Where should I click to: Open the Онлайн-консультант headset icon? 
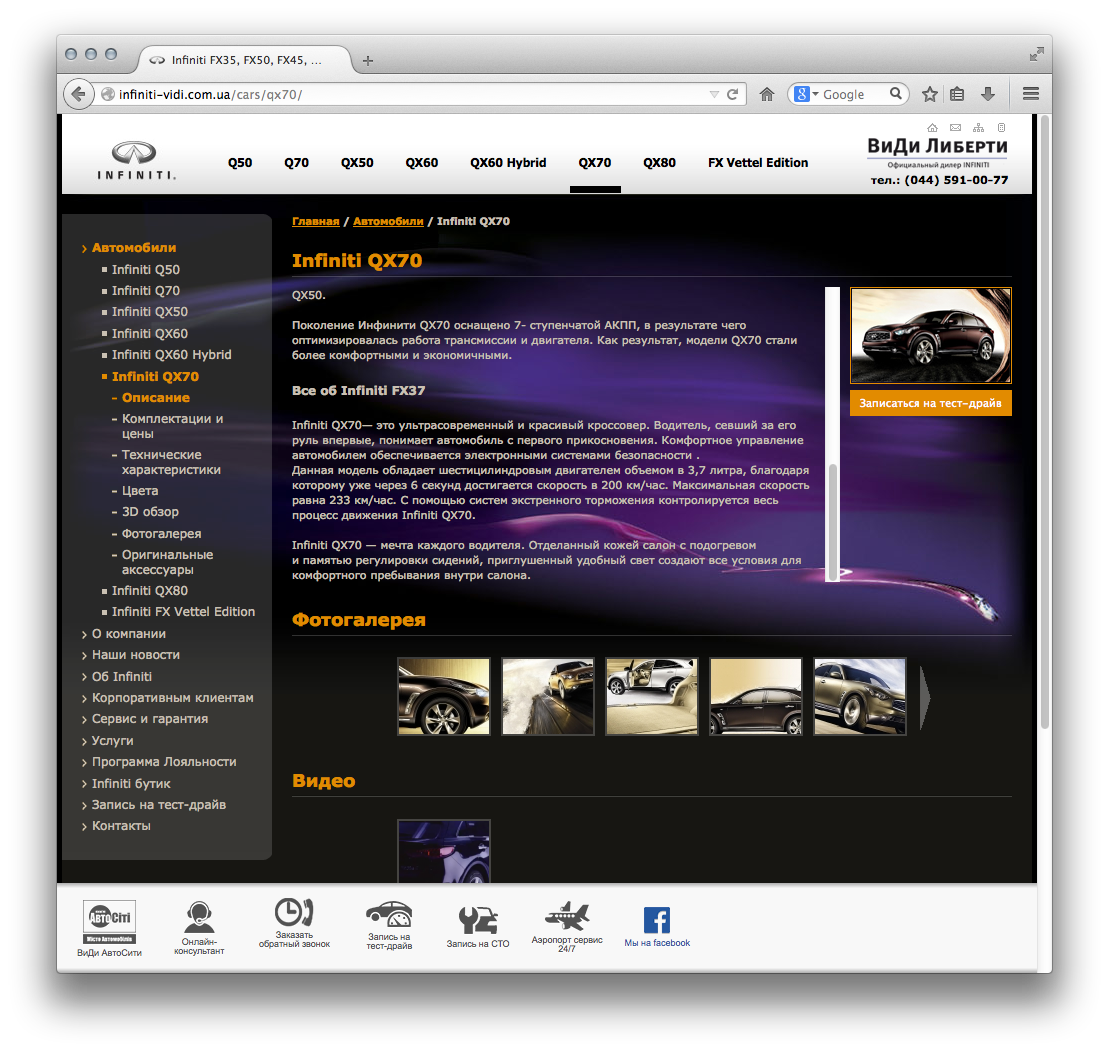pyautogui.click(x=198, y=917)
